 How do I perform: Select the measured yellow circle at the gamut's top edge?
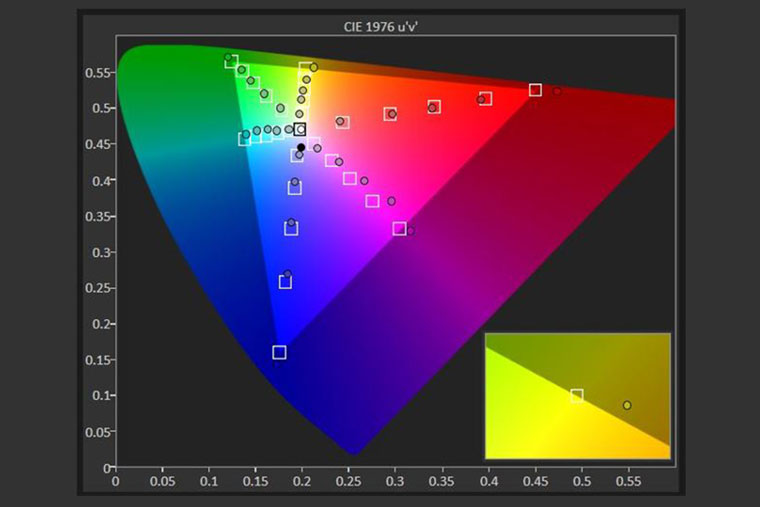click(x=314, y=67)
